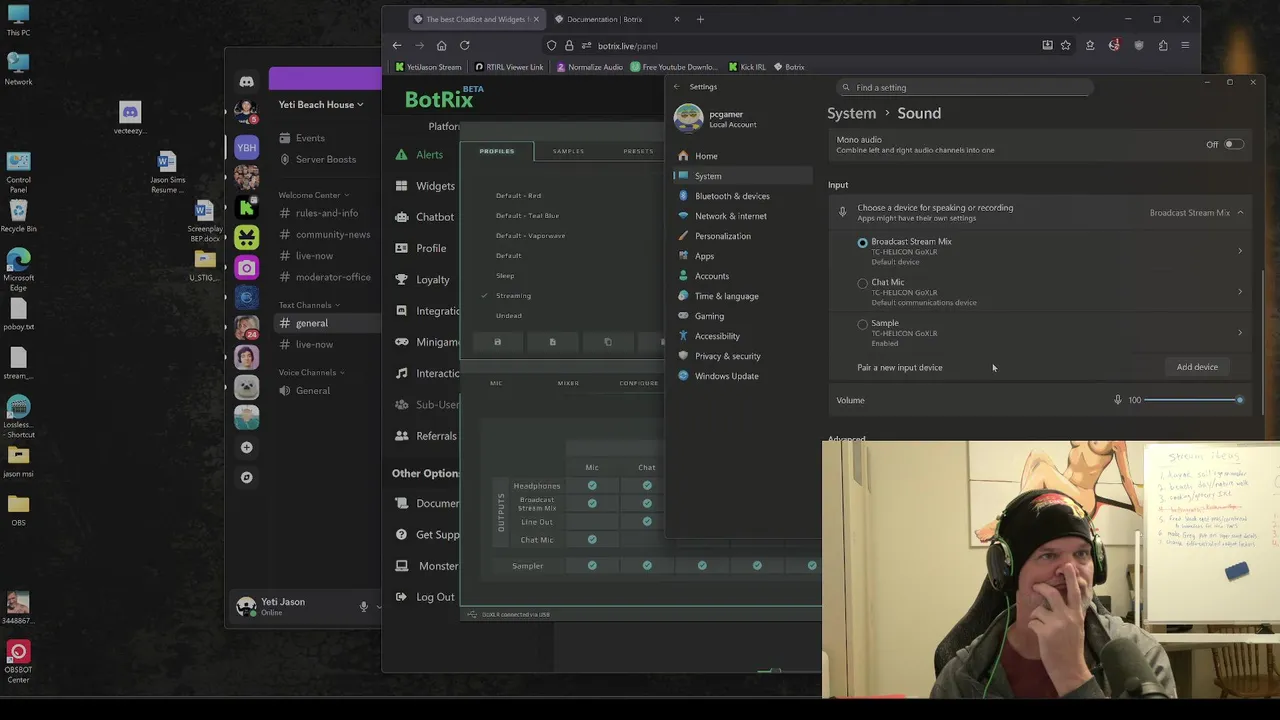Click the System breadcrumb in Settings
Image resolution: width=1280 pixels, height=720 pixels.
[851, 113]
